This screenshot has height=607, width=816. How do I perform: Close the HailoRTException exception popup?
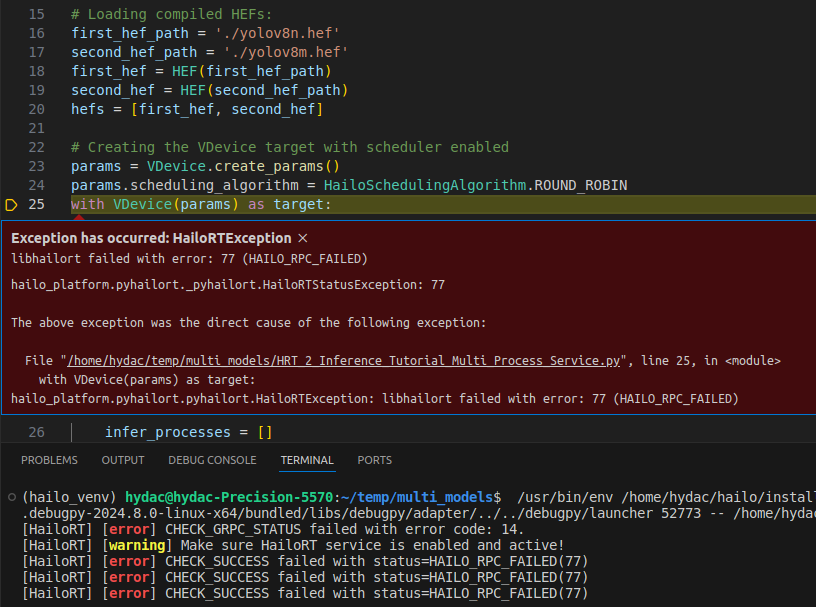pos(303,238)
